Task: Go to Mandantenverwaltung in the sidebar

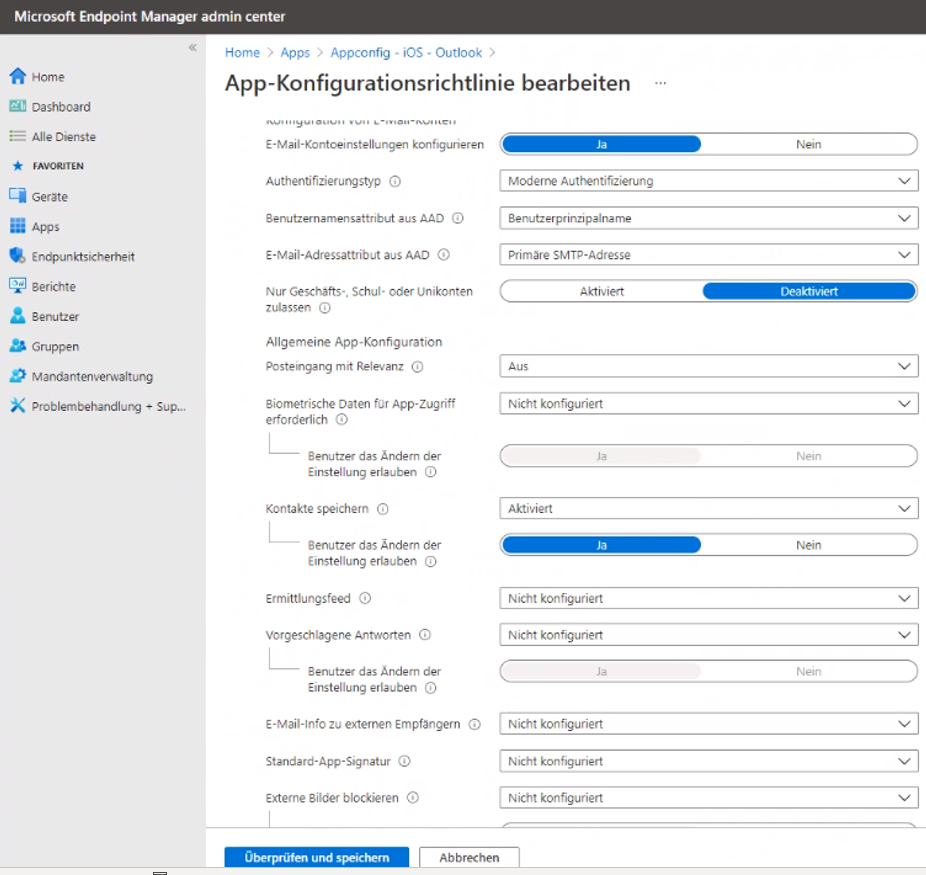Action: pyautogui.click(x=91, y=377)
